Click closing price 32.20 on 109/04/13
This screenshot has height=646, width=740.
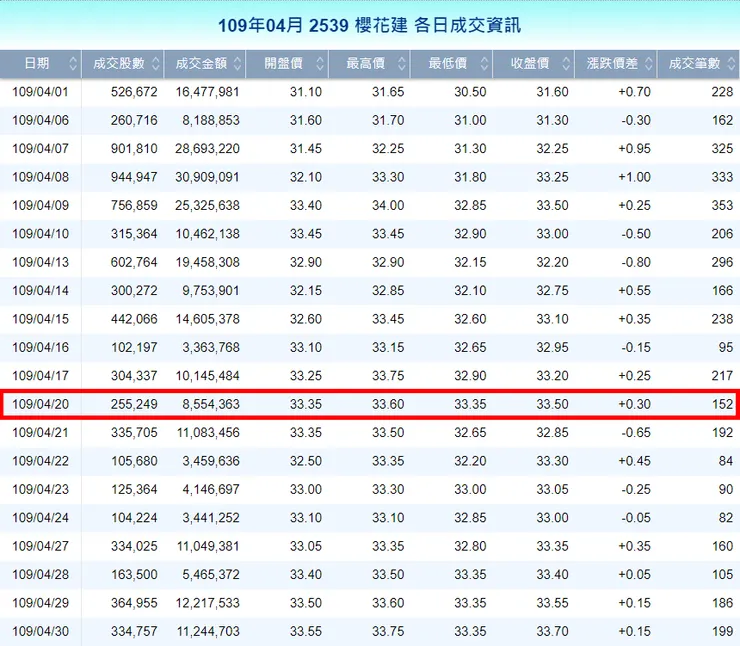click(552, 262)
